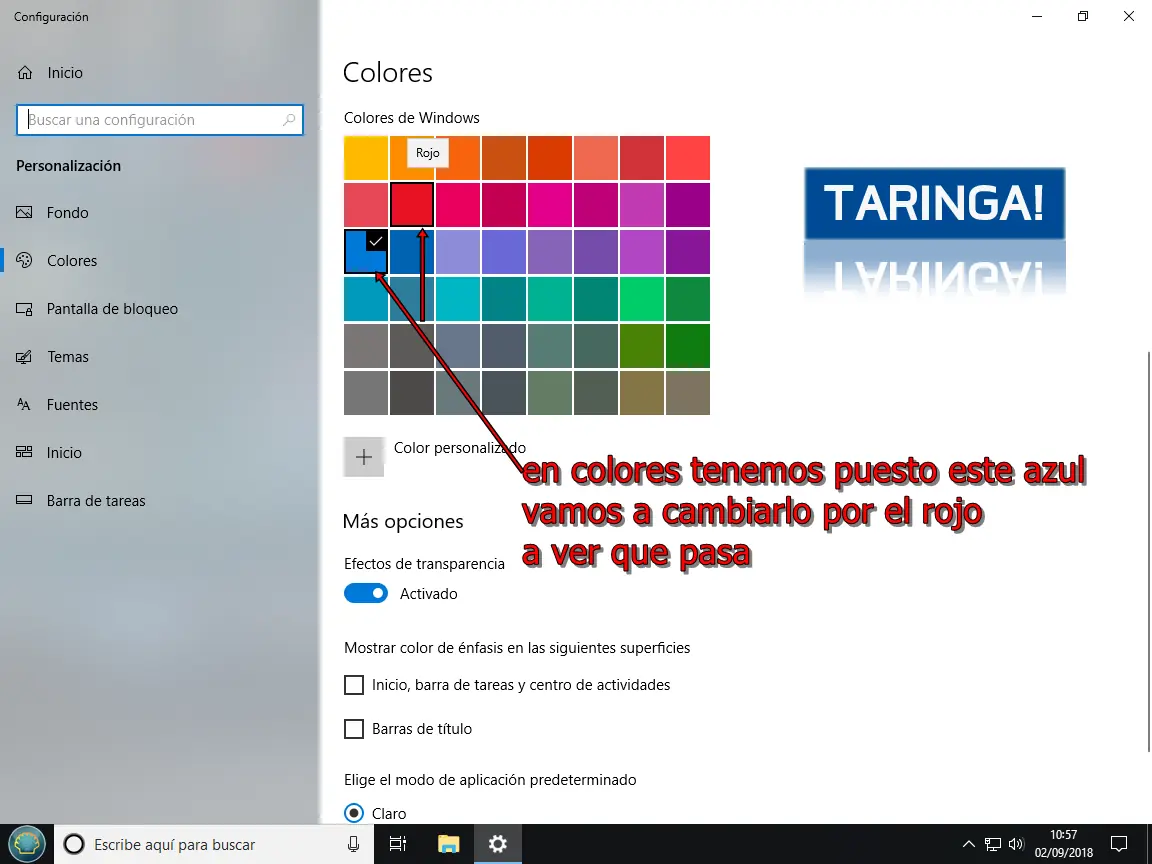Check Inicio, barra de tareas y centro de actividades
This screenshot has height=864, width=1152.
coord(354,685)
